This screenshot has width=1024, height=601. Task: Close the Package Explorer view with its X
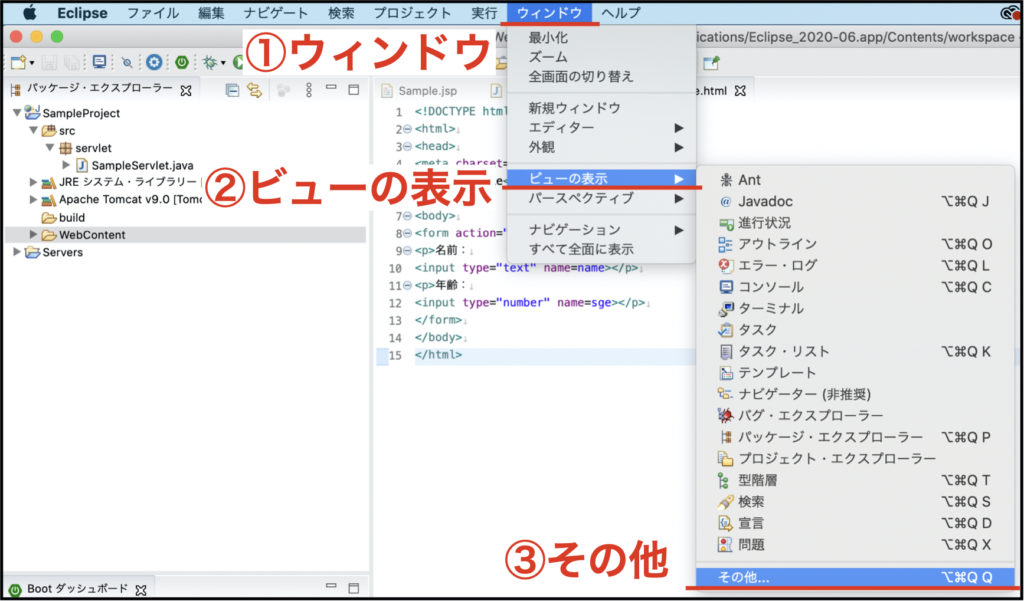click(186, 91)
